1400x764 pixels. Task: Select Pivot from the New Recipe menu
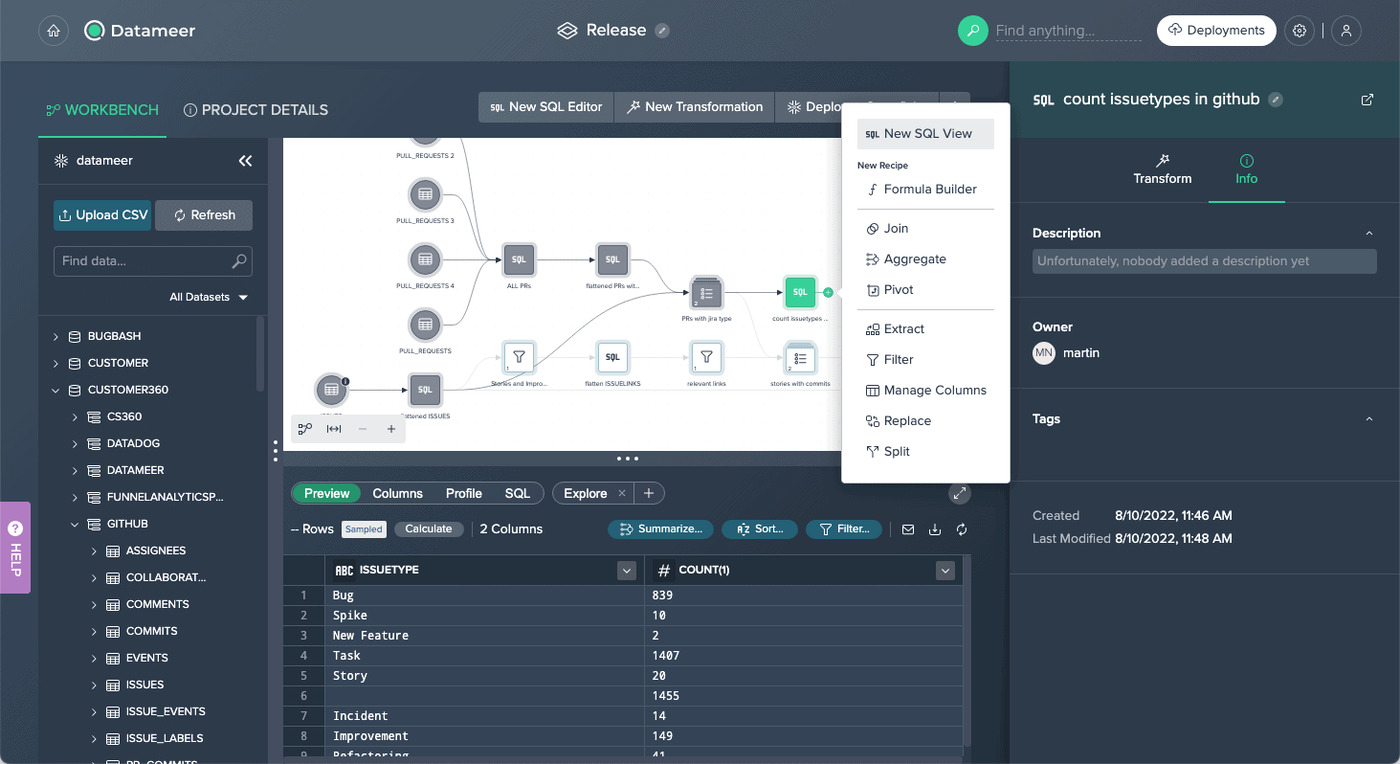click(900, 289)
